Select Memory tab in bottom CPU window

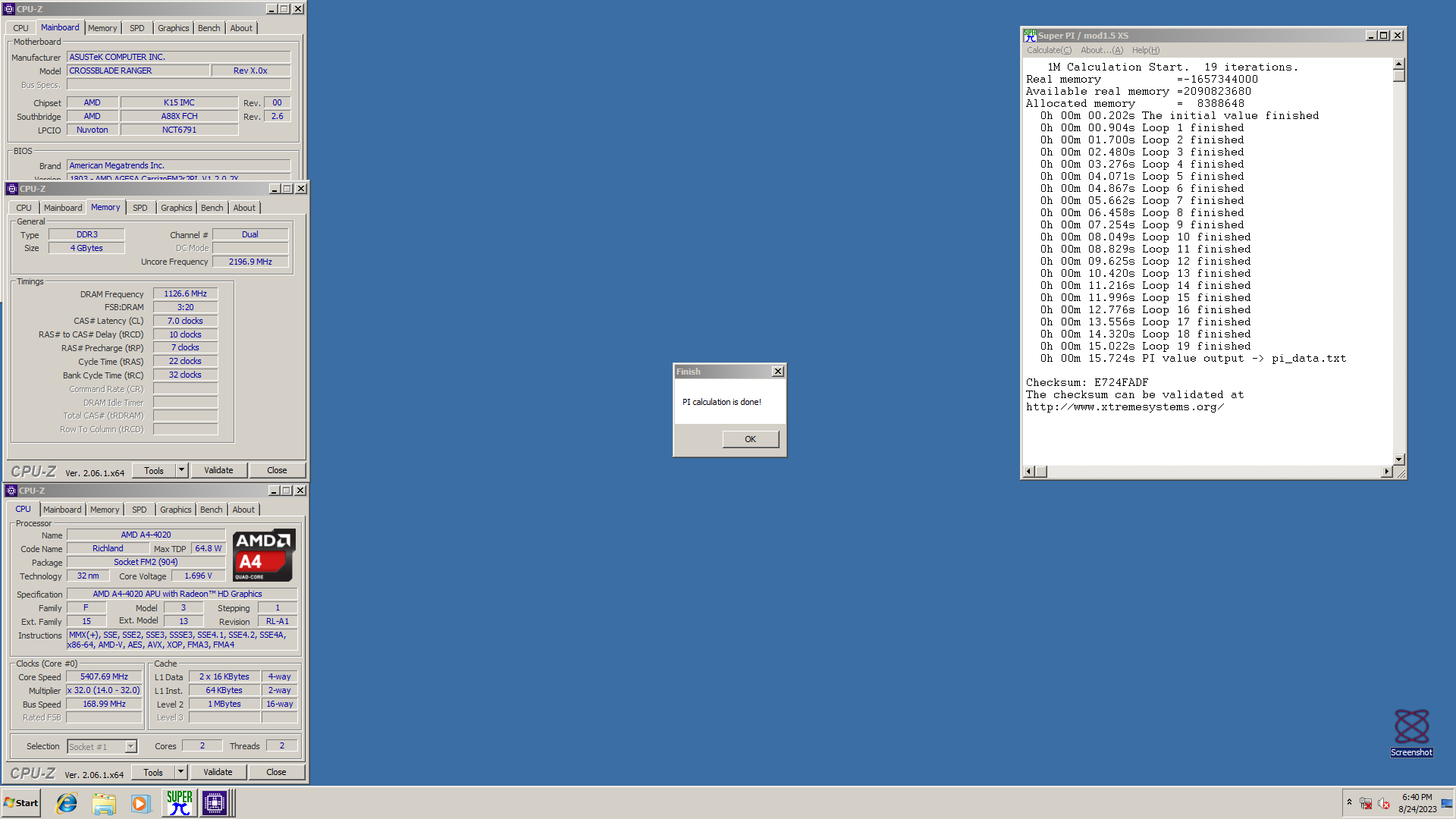coord(105,510)
